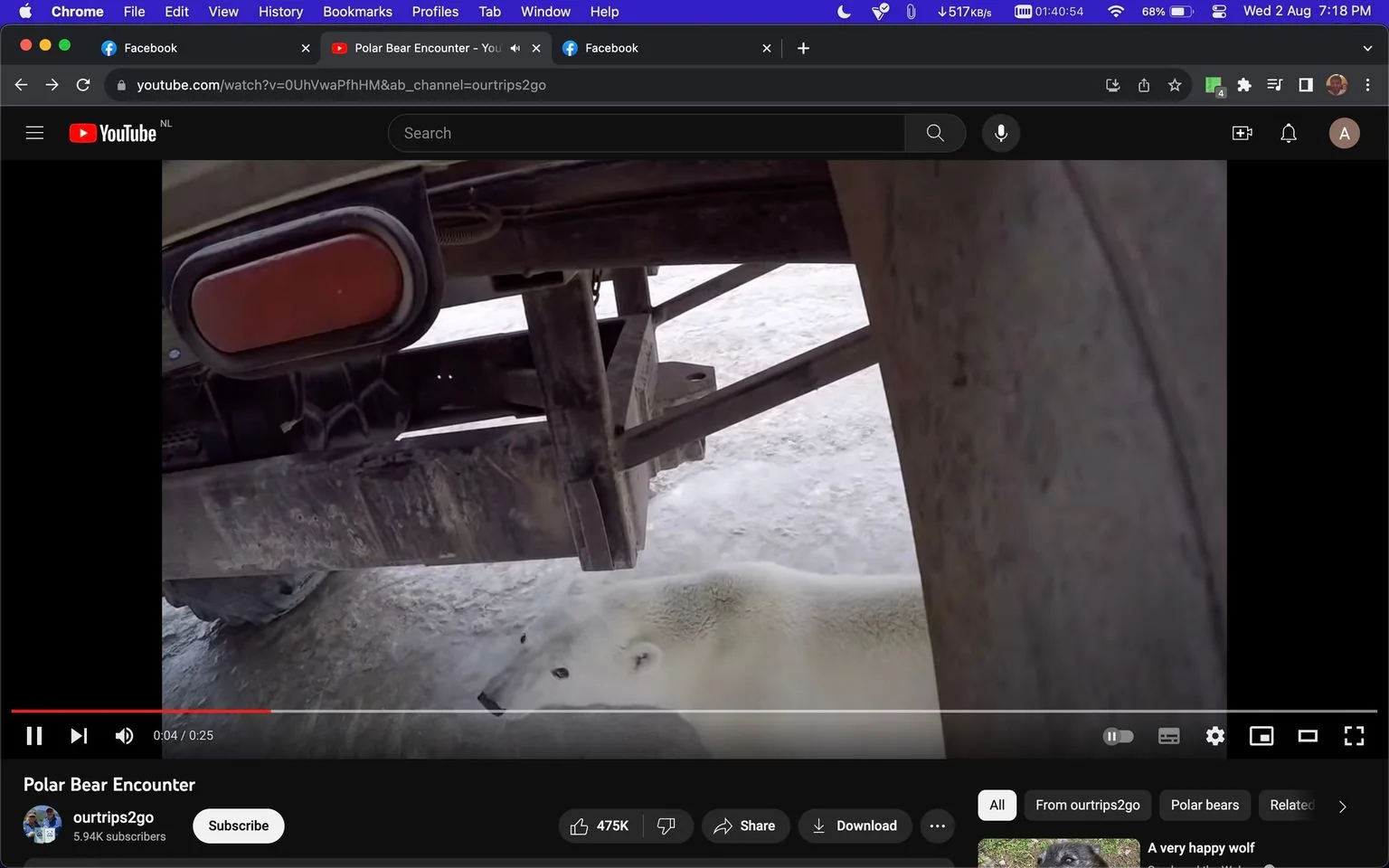The width and height of the screenshot is (1389, 868).
Task: Enter full screen mode on the video
Action: coord(1354,736)
